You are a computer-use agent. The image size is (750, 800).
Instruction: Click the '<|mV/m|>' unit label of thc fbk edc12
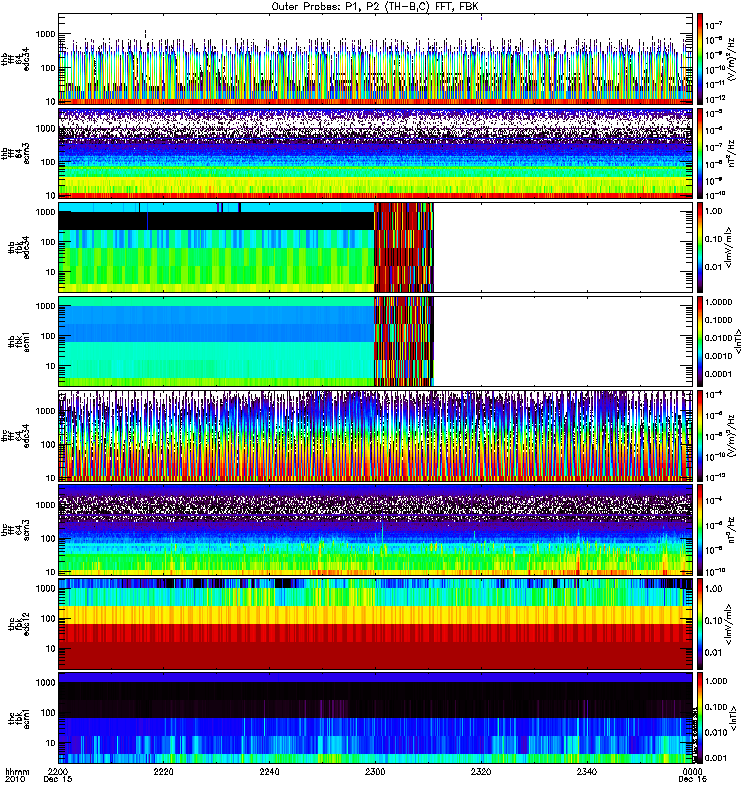(729, 624)
